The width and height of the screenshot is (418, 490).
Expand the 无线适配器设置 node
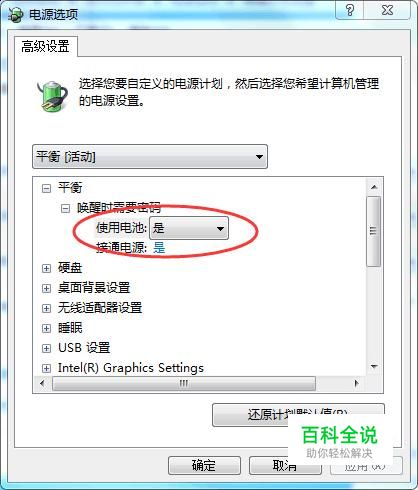tap(46, 308)
